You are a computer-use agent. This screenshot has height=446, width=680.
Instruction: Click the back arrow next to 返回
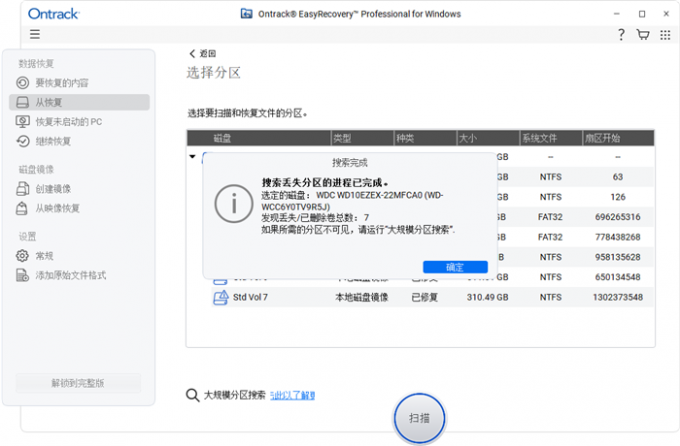click(192, 53)
